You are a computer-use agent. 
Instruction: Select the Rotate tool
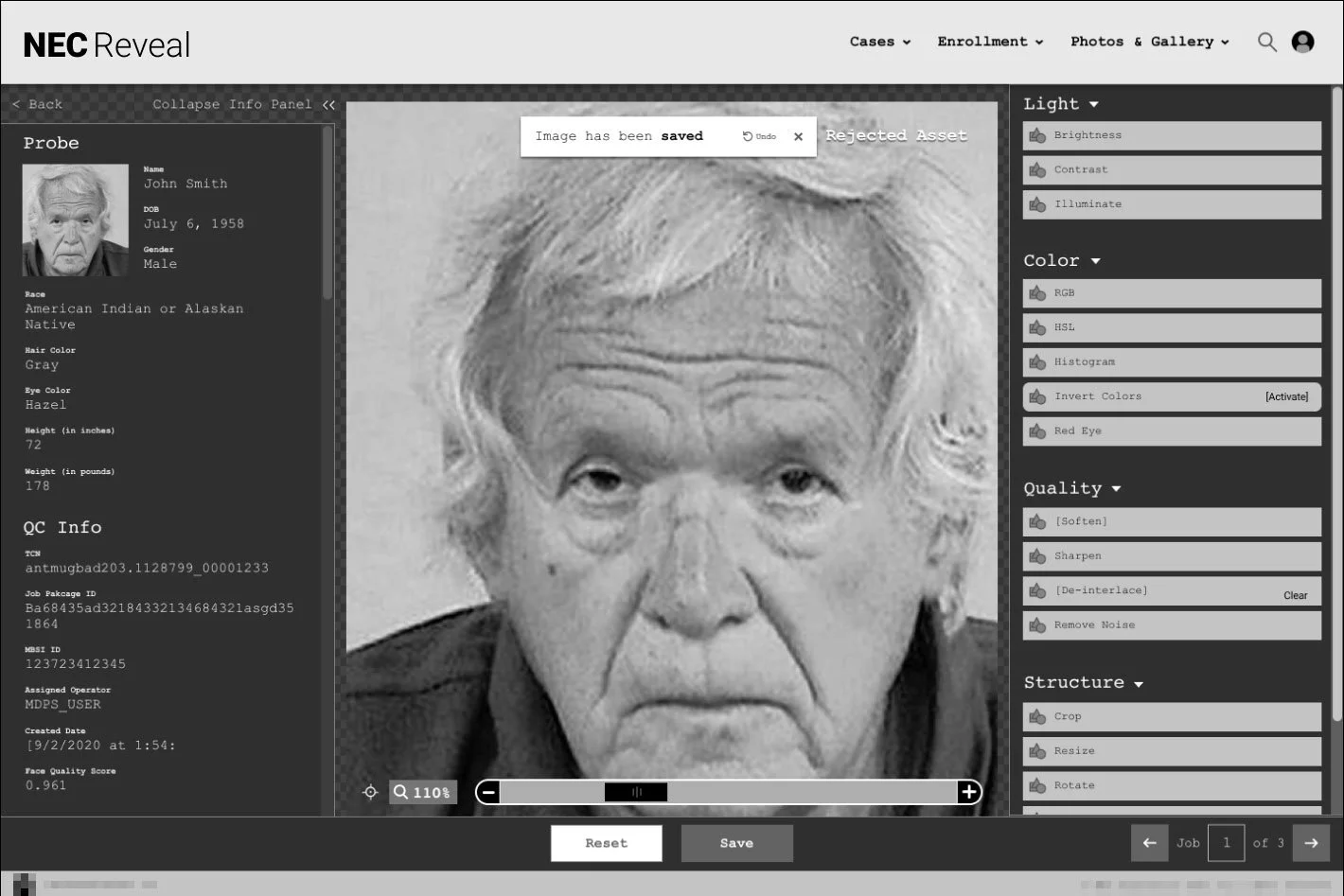point(1172,785)
